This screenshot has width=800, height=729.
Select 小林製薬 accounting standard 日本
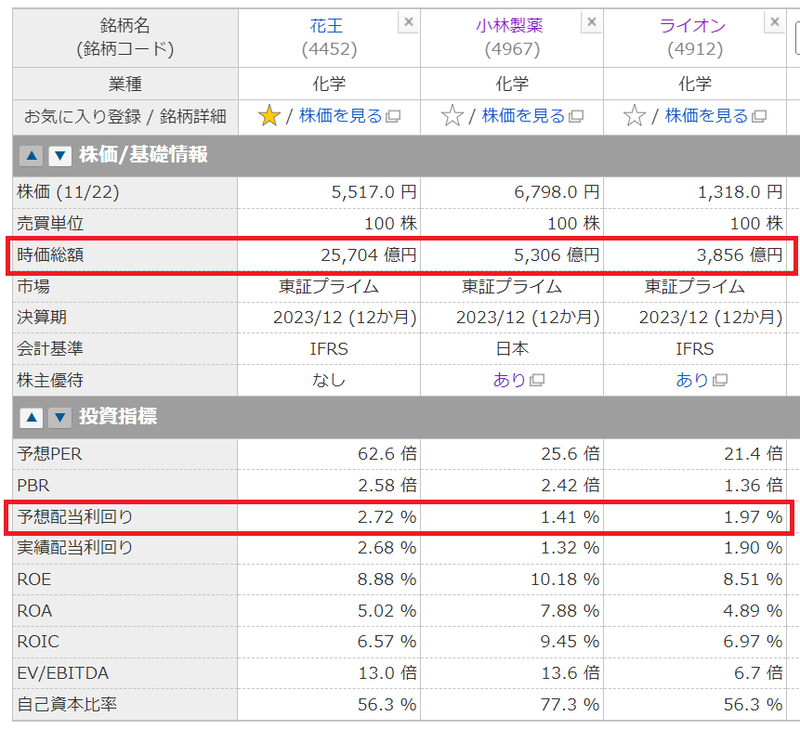(x=512, y=349)
